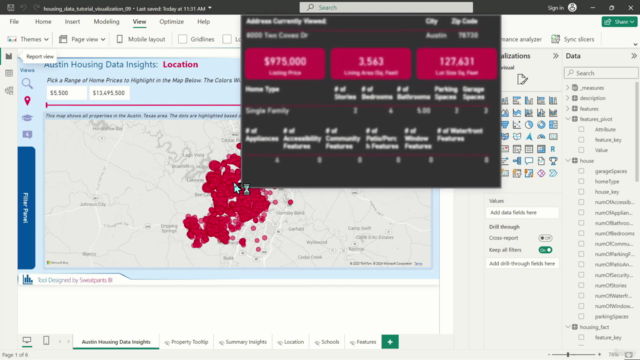
Task: Enable the Gridlines checkbox
Action: (182, 39)
